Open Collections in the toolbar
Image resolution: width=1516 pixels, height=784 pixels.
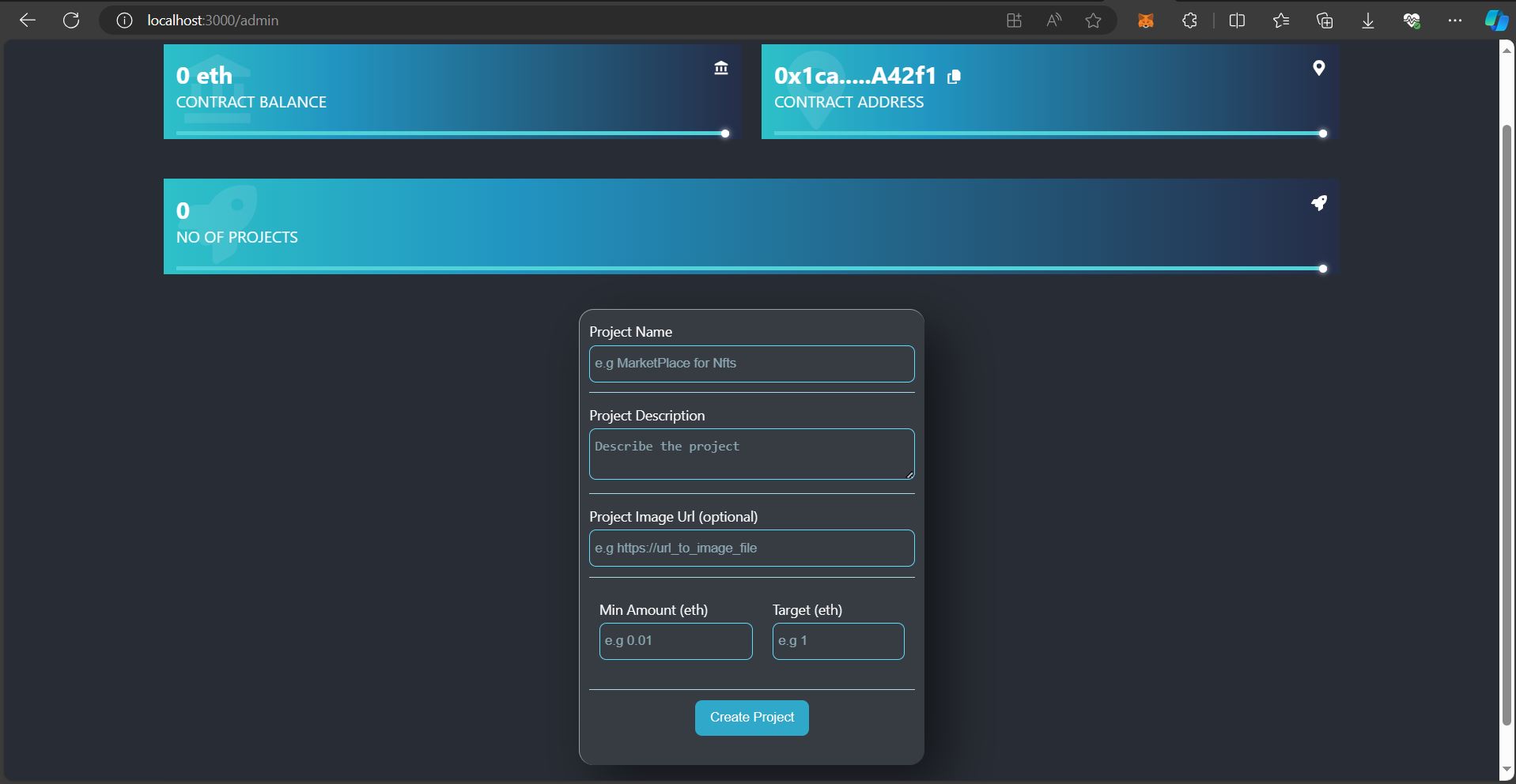point(1325,21)
